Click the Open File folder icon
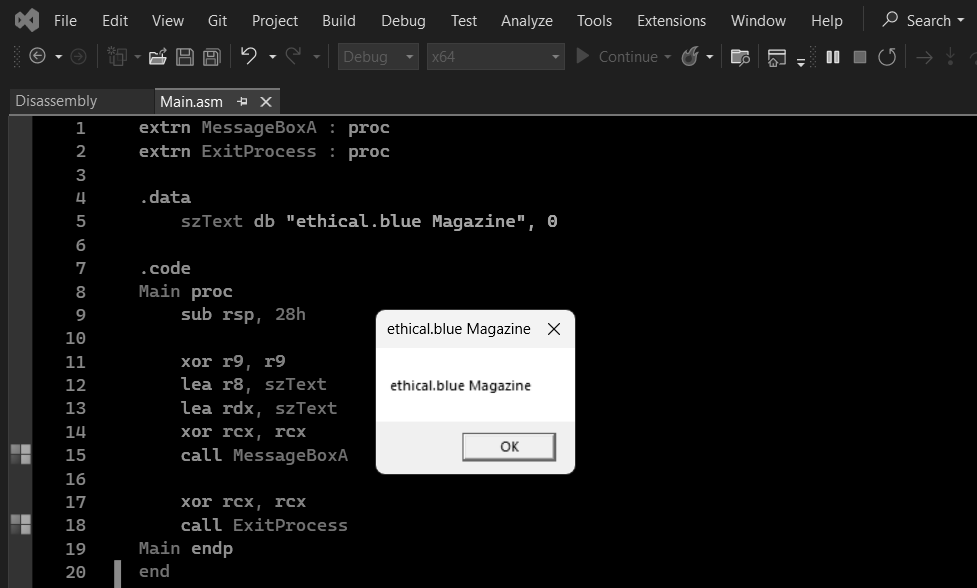The width and height of the screenshot is (977, 588). click(x=158, y=57)
